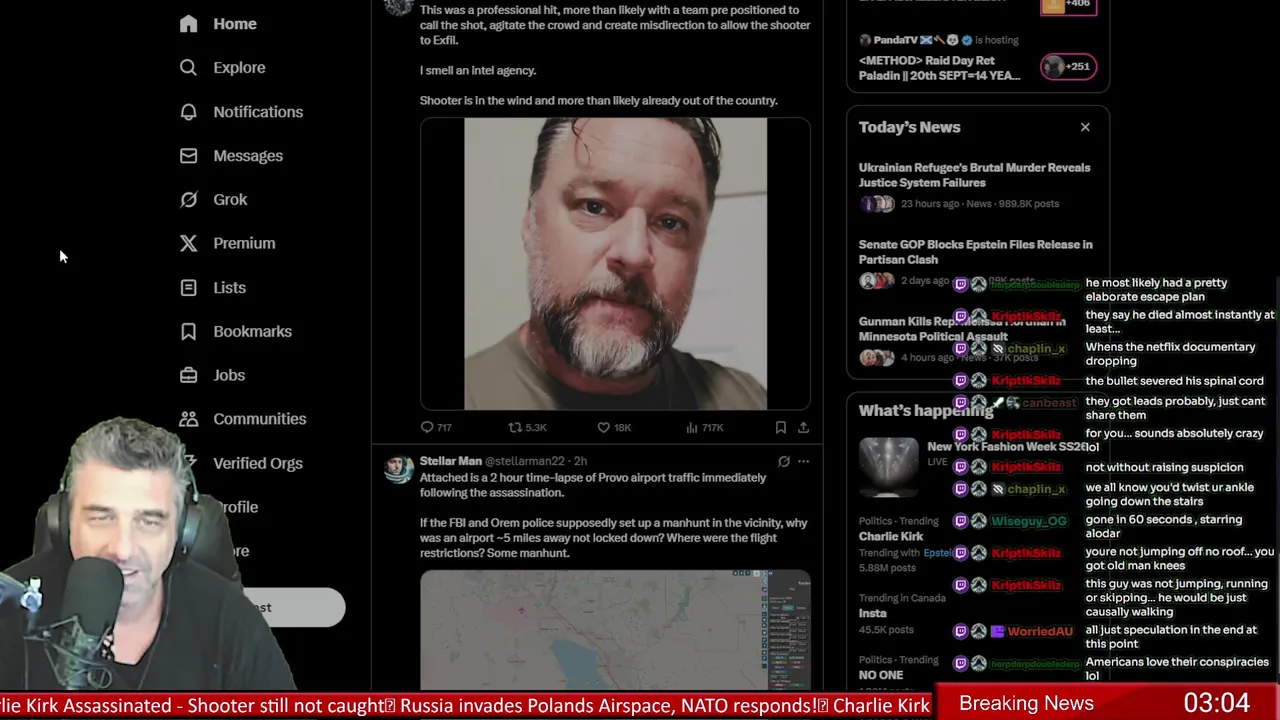
Task: Select Messages menu label
Action: (248, 156)
